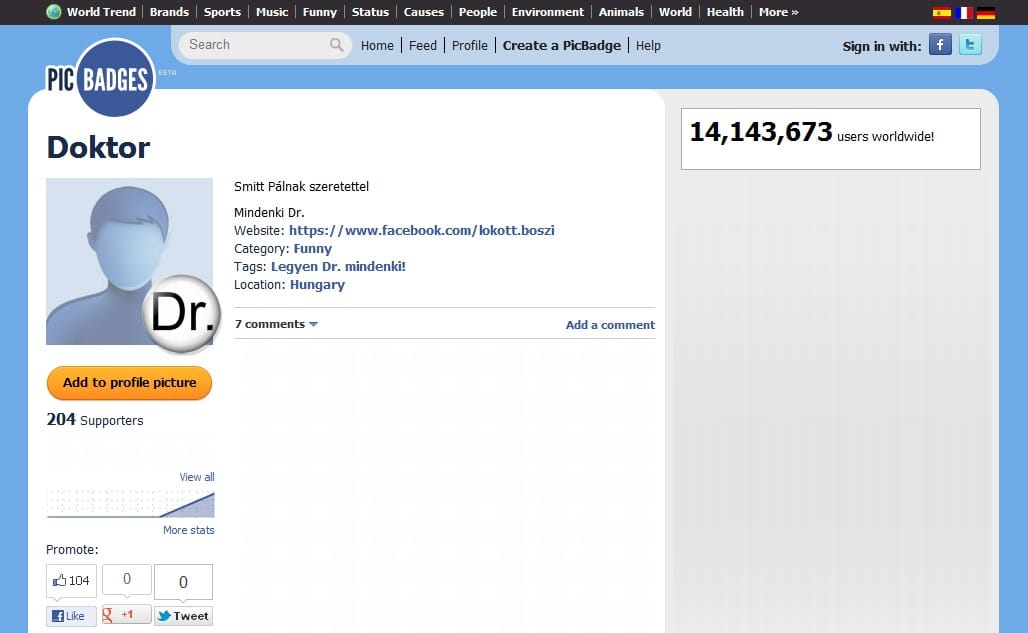Click the supporters growth chart
The height and width of the screenshot is (633, 1028).
coord(130,504)
